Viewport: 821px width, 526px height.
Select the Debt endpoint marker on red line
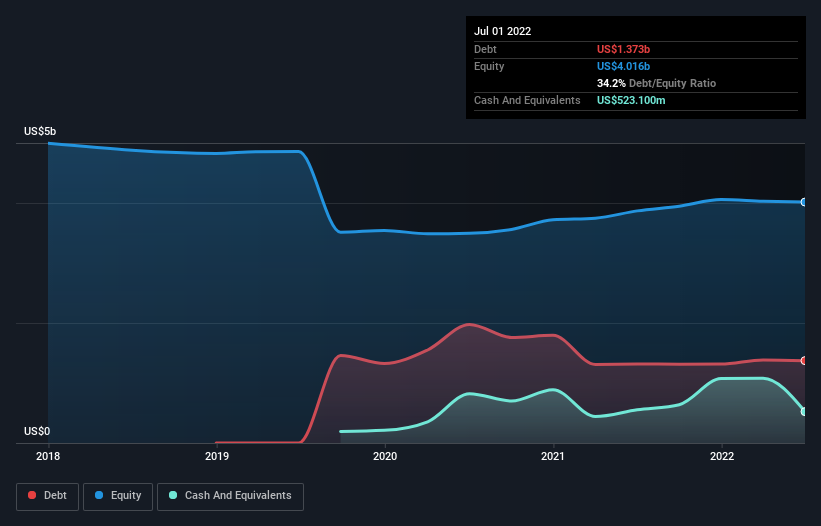point(804,361)
